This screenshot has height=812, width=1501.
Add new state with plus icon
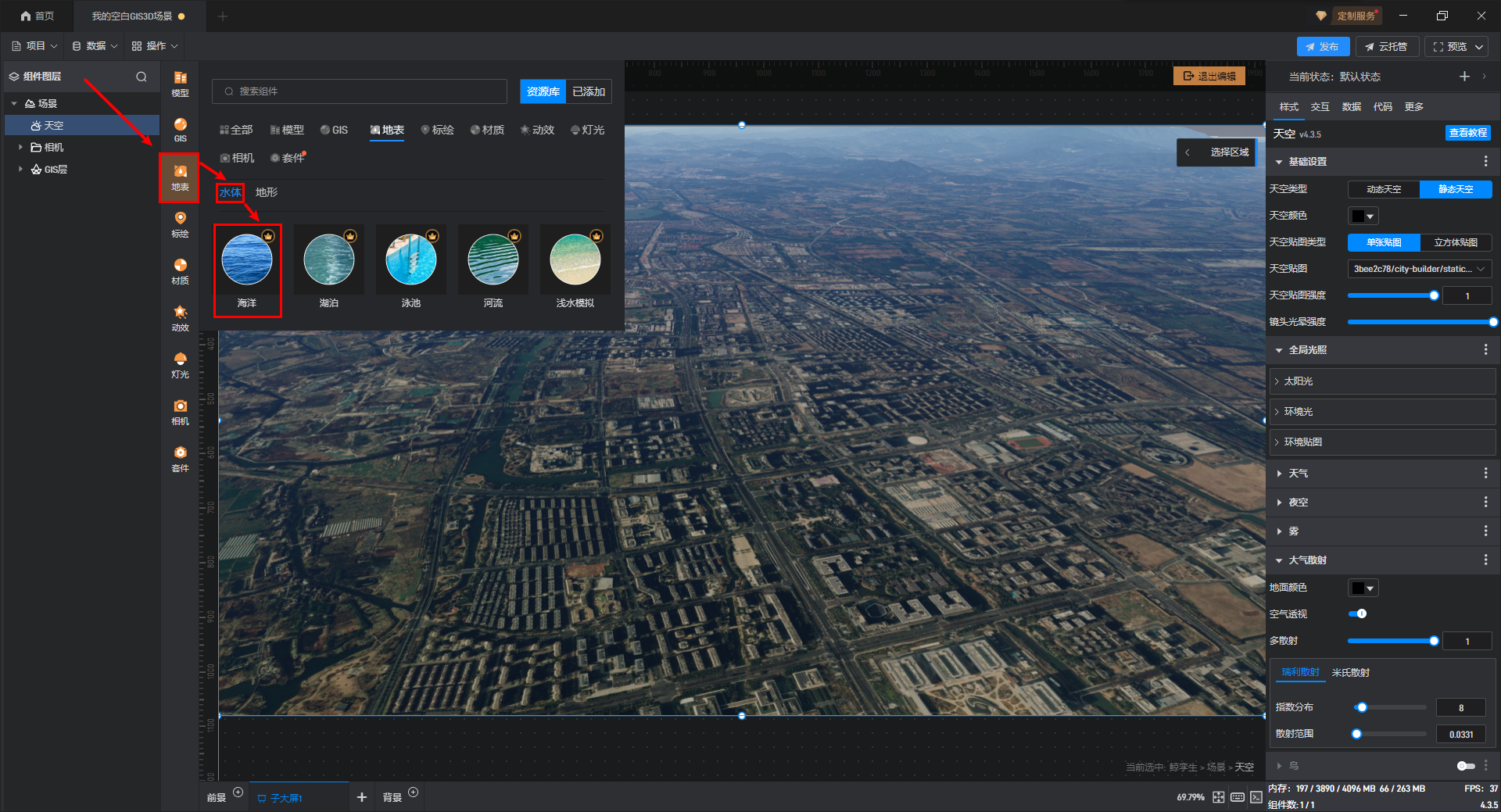pos(1464,77)
